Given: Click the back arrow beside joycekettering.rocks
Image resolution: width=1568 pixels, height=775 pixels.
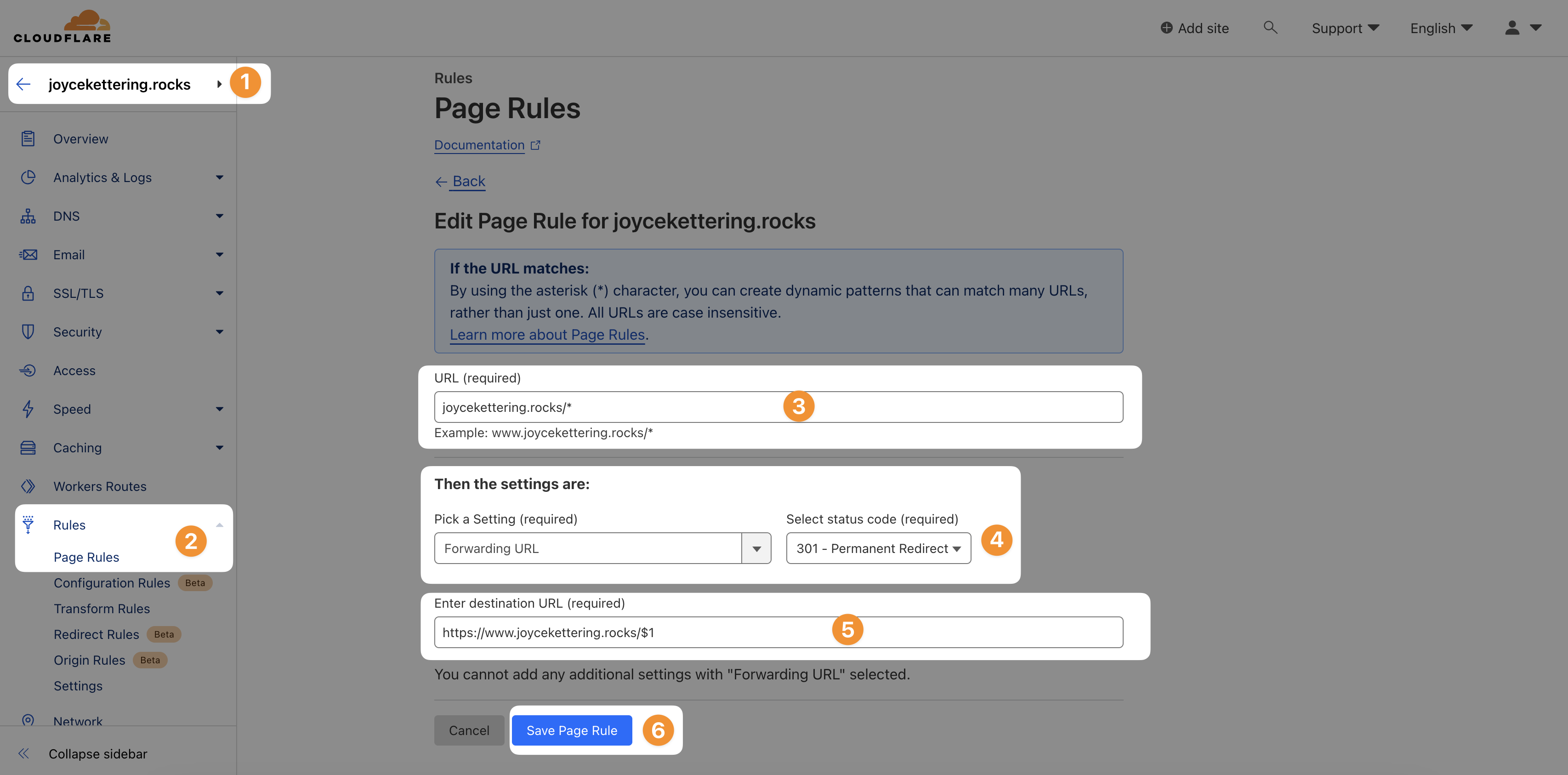Looking at the screenshot, I should [23, 84].
